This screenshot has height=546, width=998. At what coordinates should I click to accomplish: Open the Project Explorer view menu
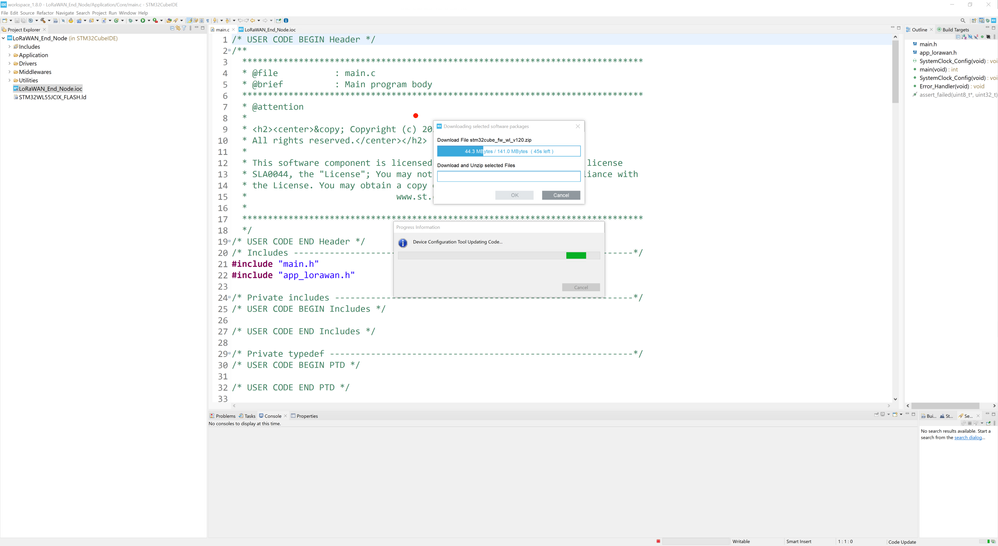click(190, 29)
